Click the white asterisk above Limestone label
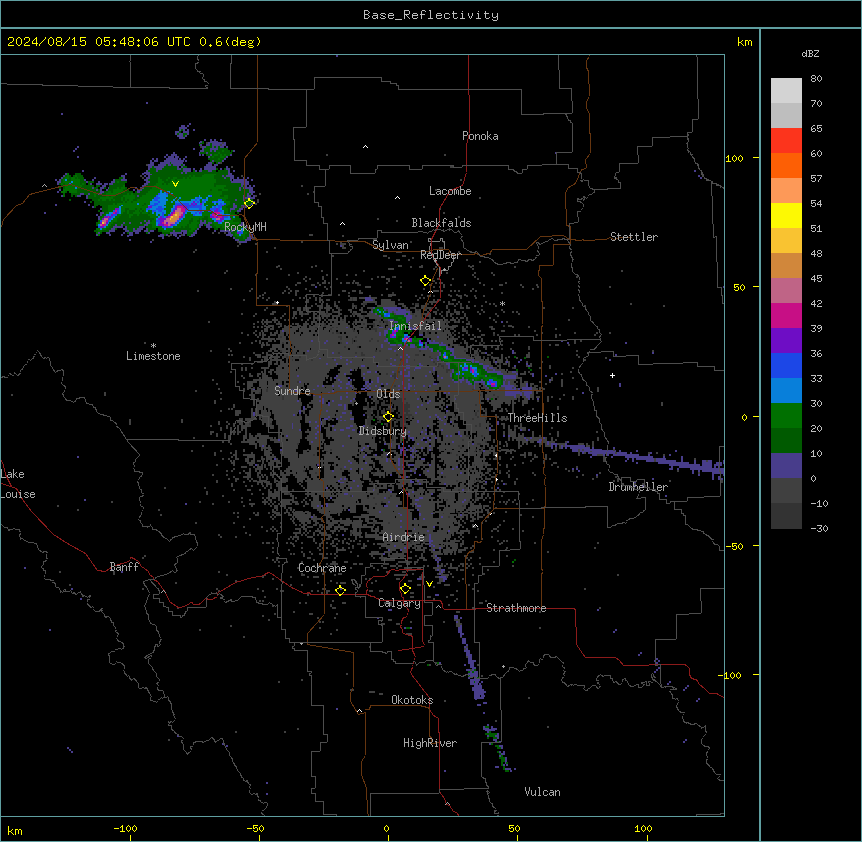862x842 pixels. [x=153, y=346]
